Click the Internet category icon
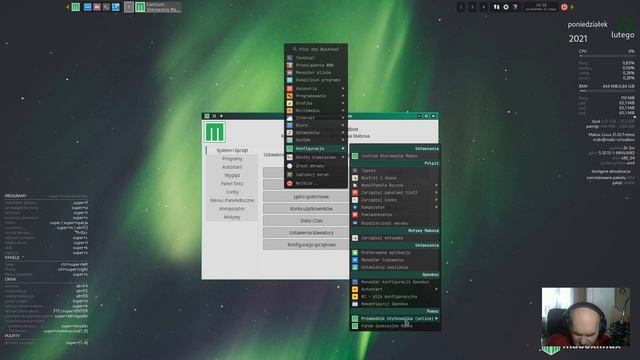Image resolution: width=640 pixels, height=360 pixels. 289,118
